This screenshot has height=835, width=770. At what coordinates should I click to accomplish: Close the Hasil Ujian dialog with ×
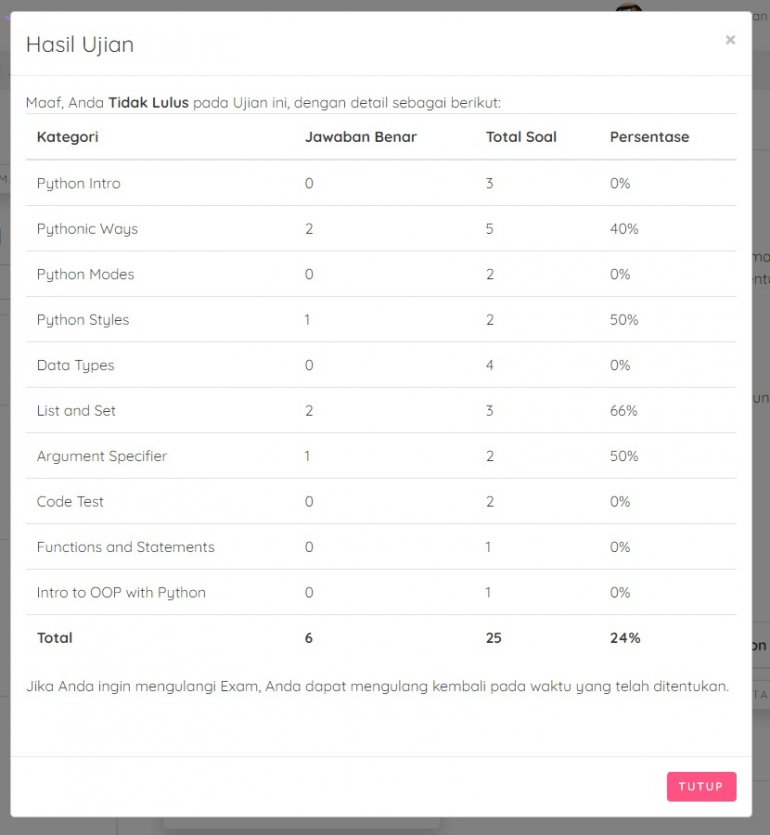tap(730, 40)
